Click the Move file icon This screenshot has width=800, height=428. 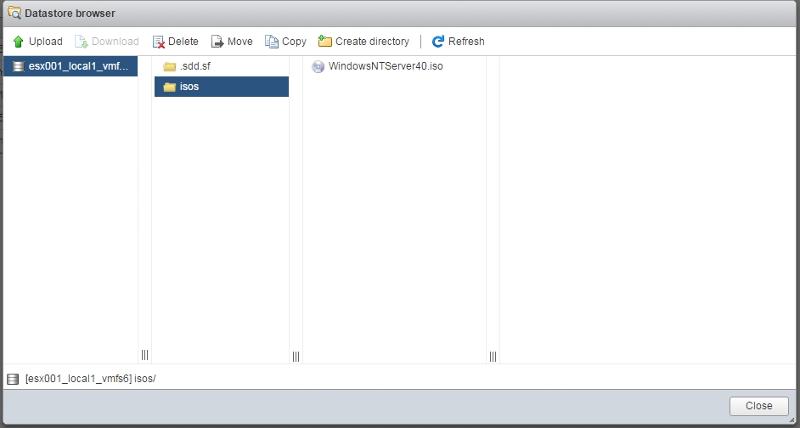click(217, 42)
